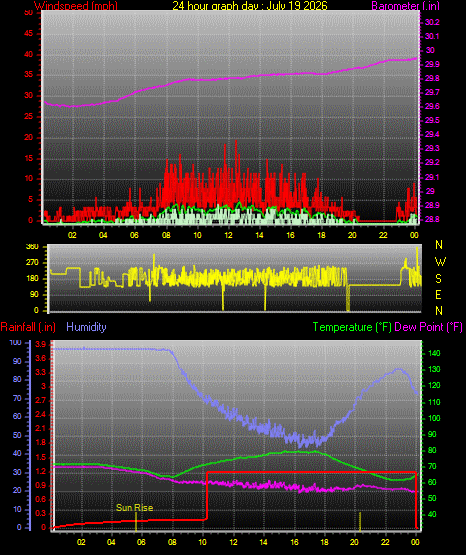The height and width of the screenshot is (555, 466).
Task: Click temperature axis value 140
Action: click(x=434, y=353)
